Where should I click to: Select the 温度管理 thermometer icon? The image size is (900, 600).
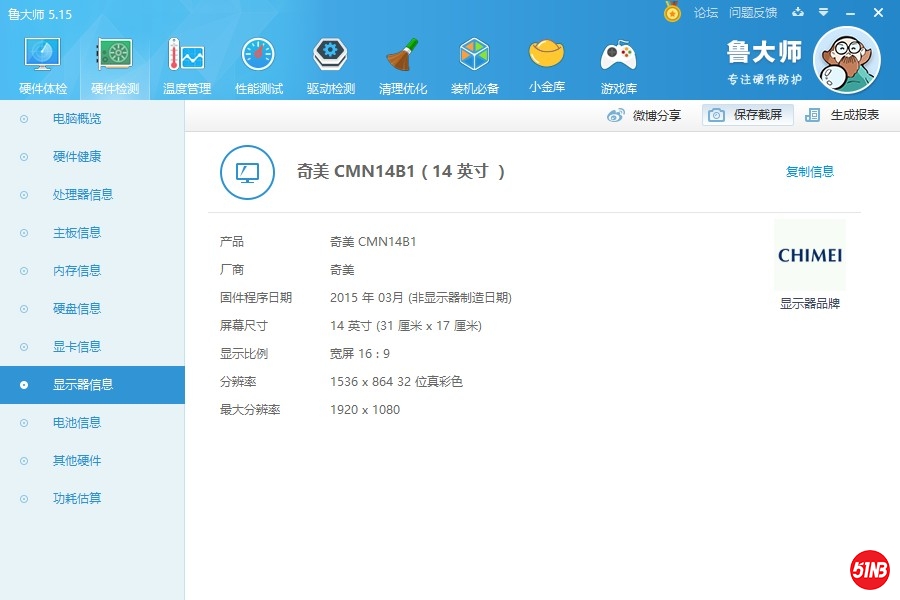click(x=187, y=58)
